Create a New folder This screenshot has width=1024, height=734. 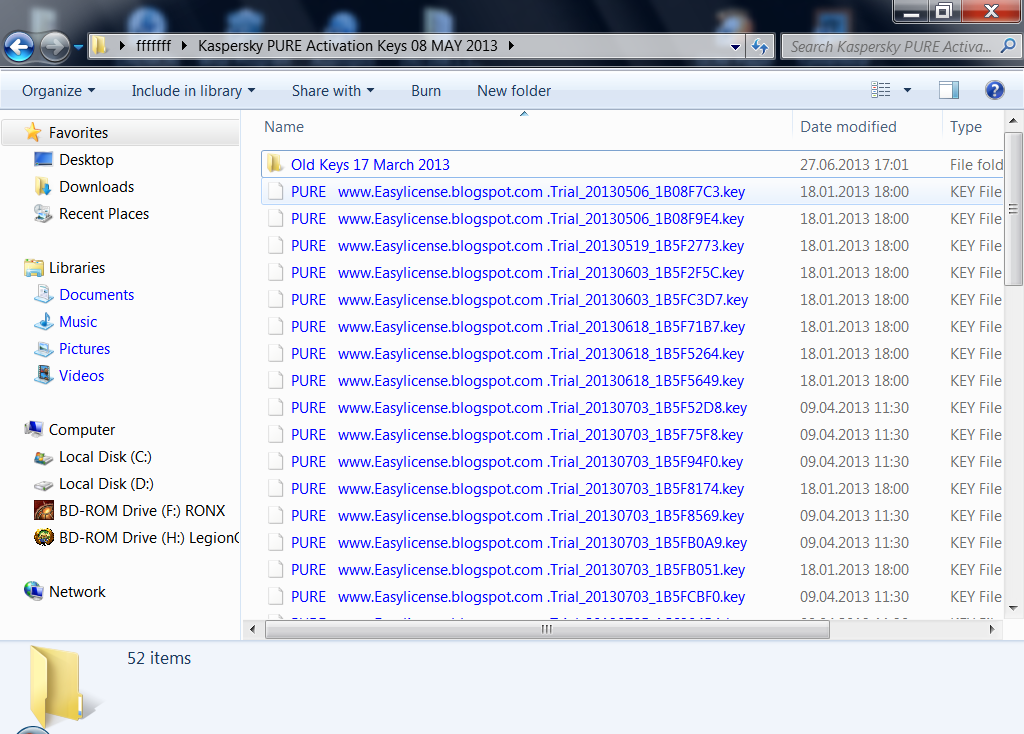(514, 91)
